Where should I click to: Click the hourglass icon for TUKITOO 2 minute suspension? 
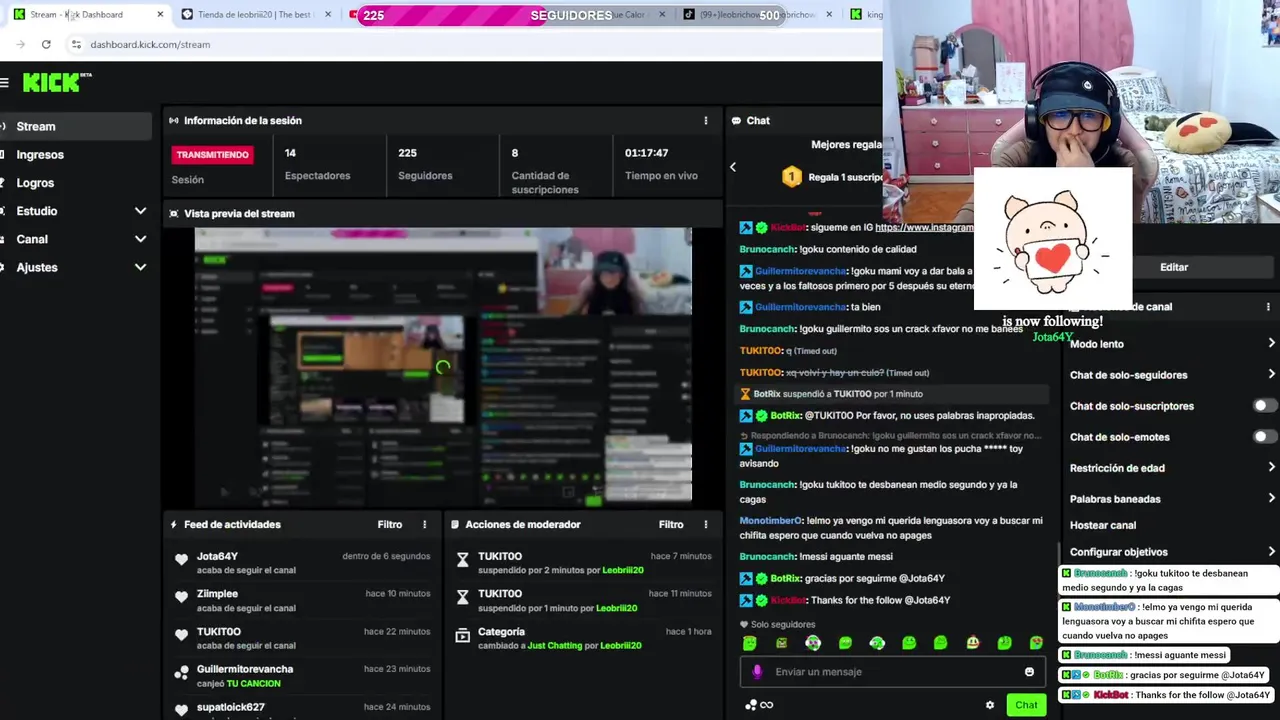(462, 560)
